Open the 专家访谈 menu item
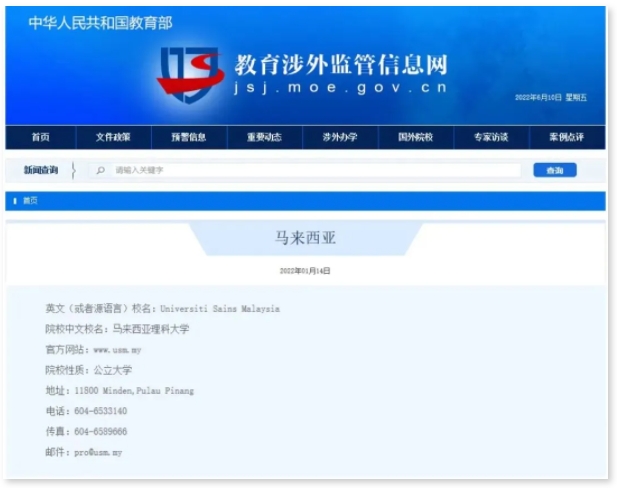Screen dimensions: 617x488 pos(491,137)
